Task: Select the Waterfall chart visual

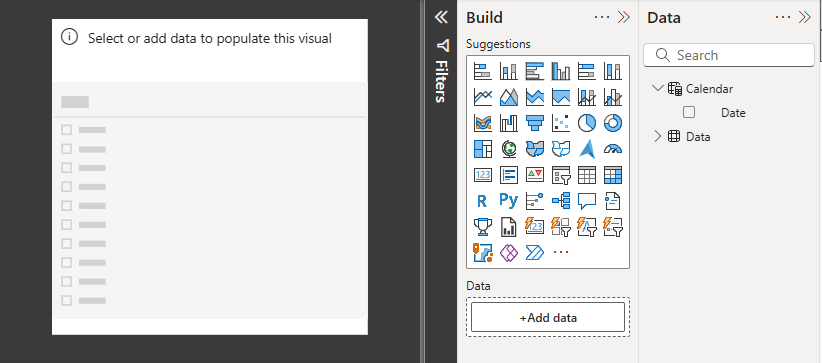Action: pos(509,123)
